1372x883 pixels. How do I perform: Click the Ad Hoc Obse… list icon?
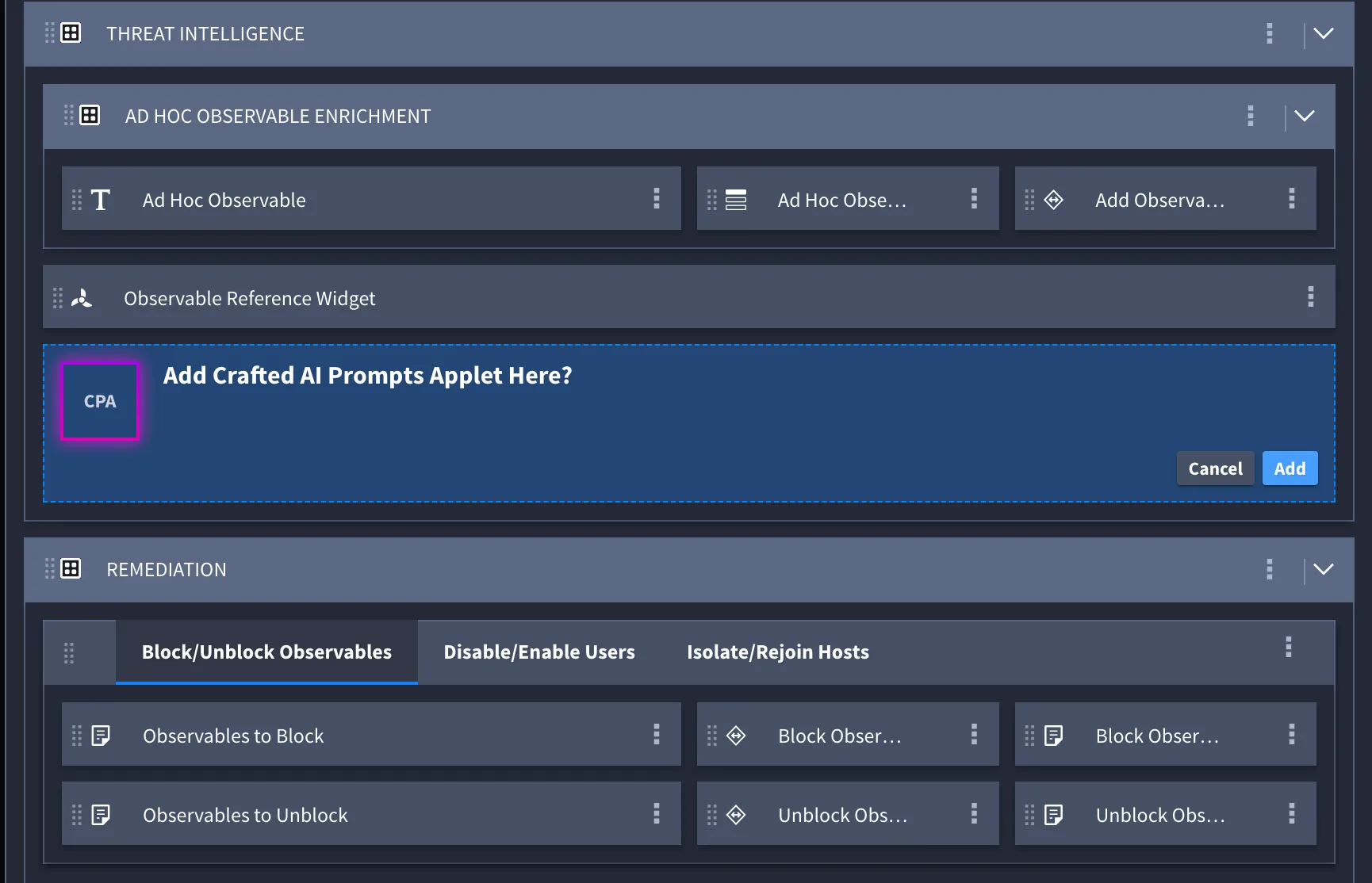point(736,200)
